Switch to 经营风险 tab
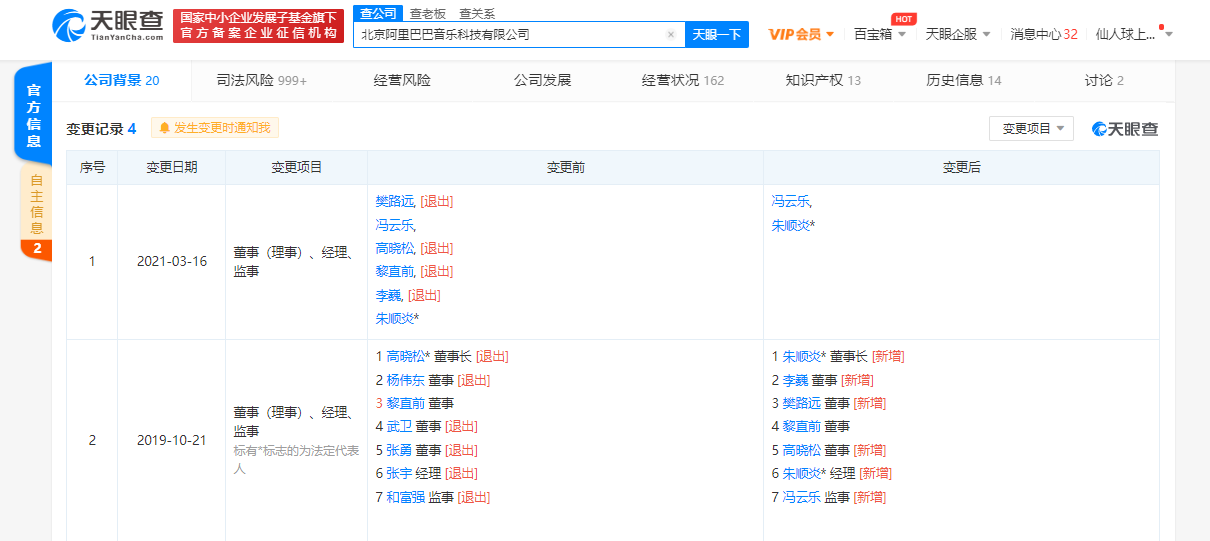1210x541 pixels. (402, 80)
